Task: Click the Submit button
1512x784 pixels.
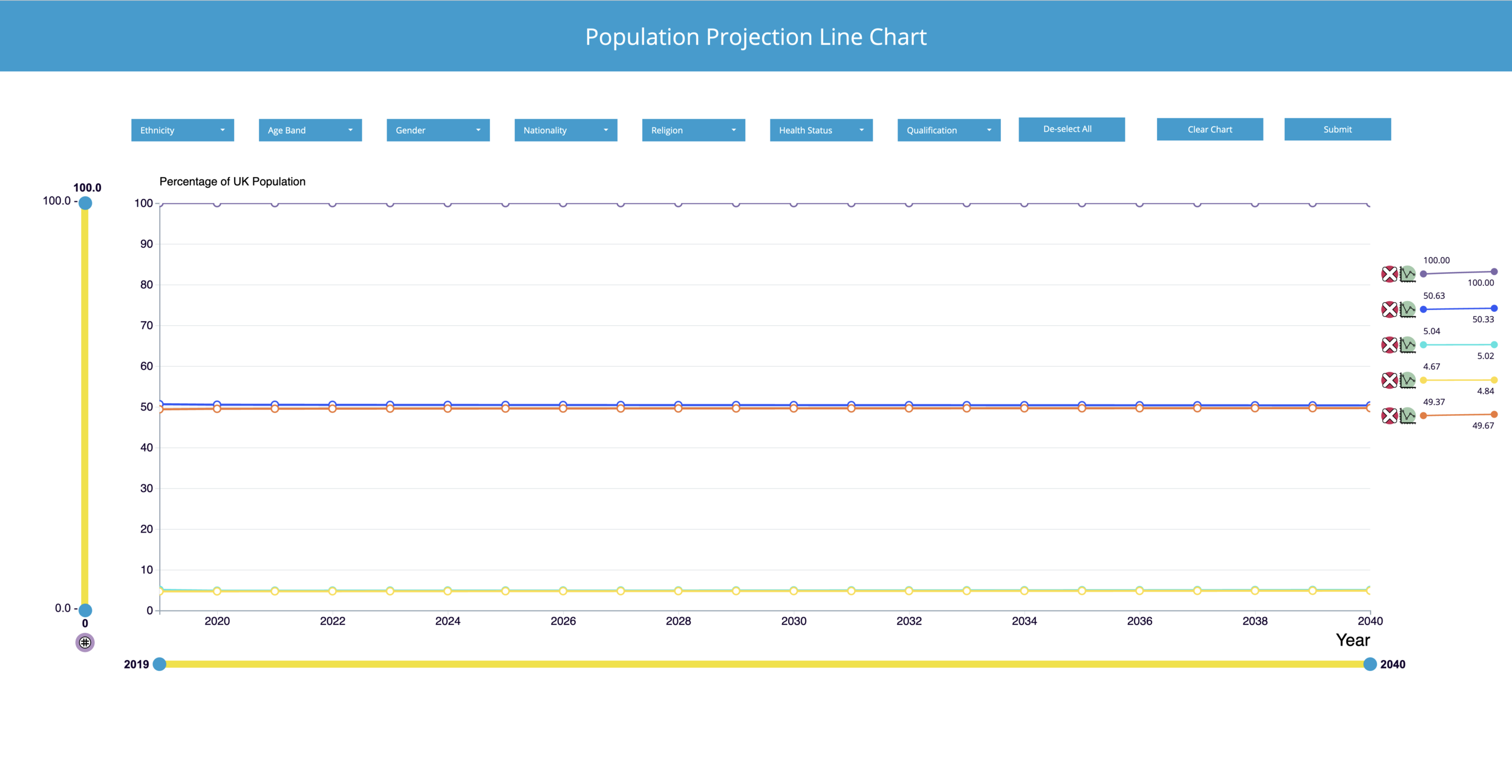Action: 1337,129
